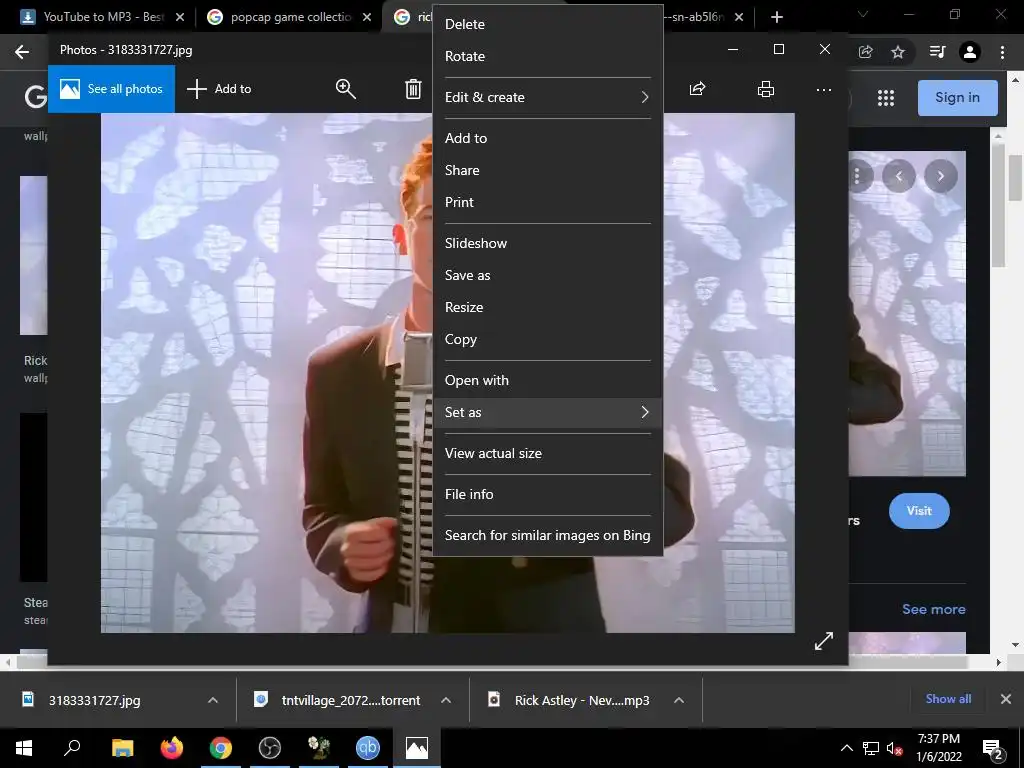
Task: Click the Chrome share page icon
Action: pyautogui.click(x=865, y=52)
